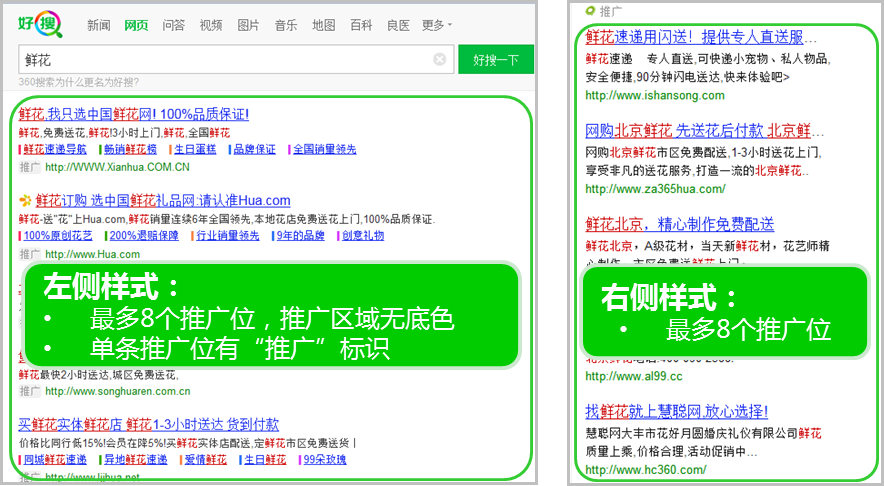Click the 99朵玫瑰 sublink
884x486 pixels.
[x=325, y=459]
